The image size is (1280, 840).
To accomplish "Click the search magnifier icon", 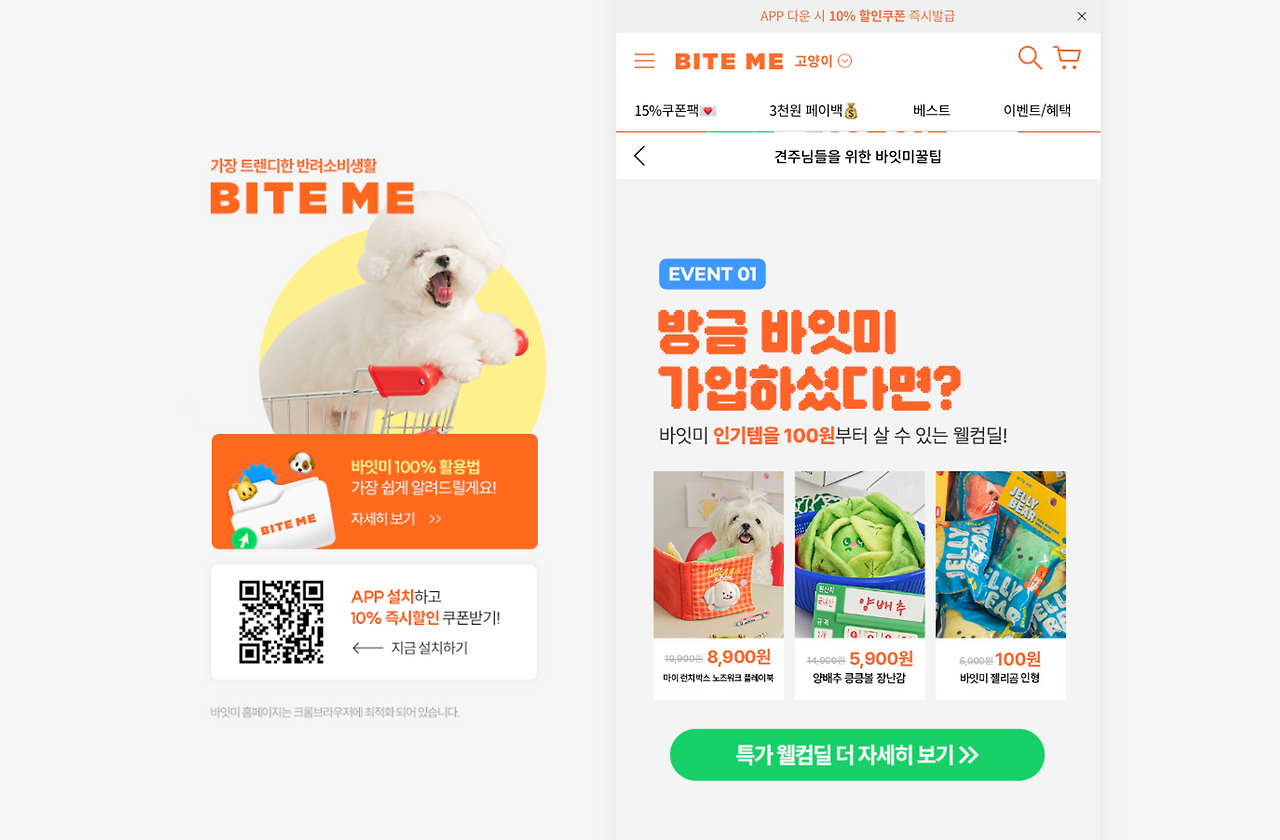I will pos(1030,58).
